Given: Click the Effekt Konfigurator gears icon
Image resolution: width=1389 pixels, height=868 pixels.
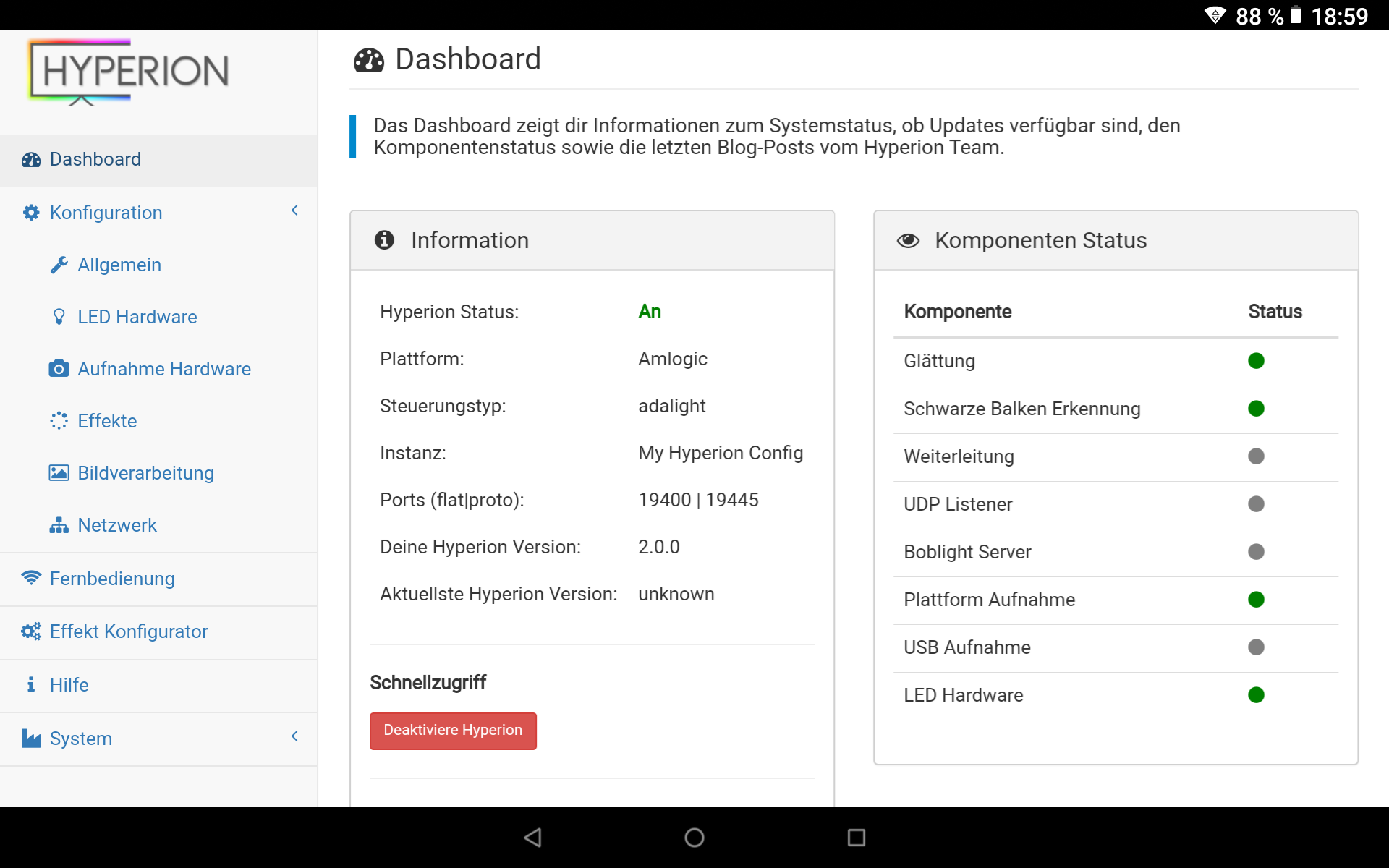Looking at the screenshot, I should pos(31,631).
